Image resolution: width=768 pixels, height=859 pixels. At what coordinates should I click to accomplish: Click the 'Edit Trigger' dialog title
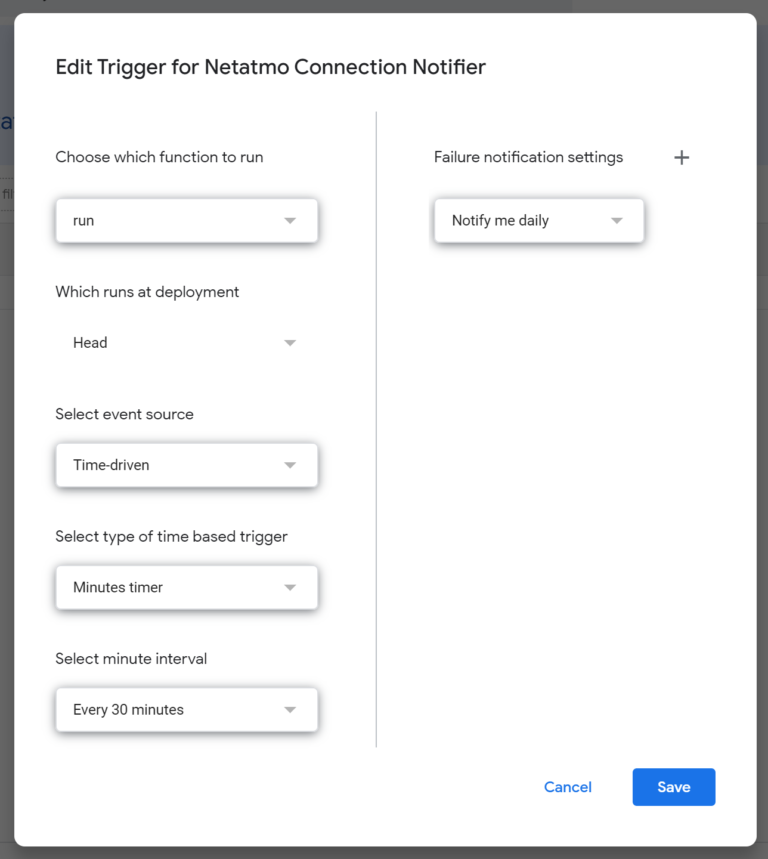tap(270, 67)
